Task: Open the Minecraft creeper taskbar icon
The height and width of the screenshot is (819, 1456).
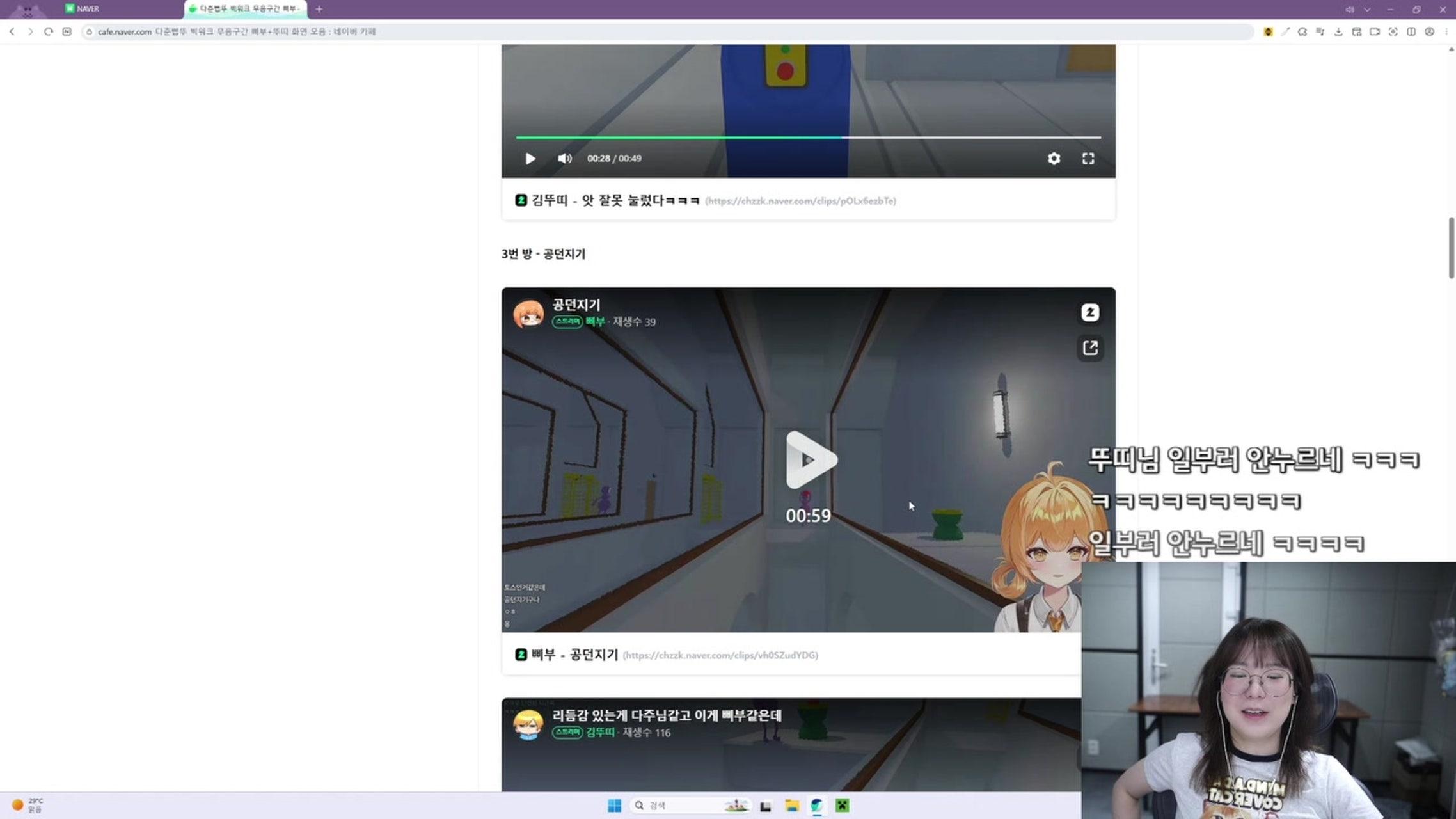Action: [x=843, y=806]
